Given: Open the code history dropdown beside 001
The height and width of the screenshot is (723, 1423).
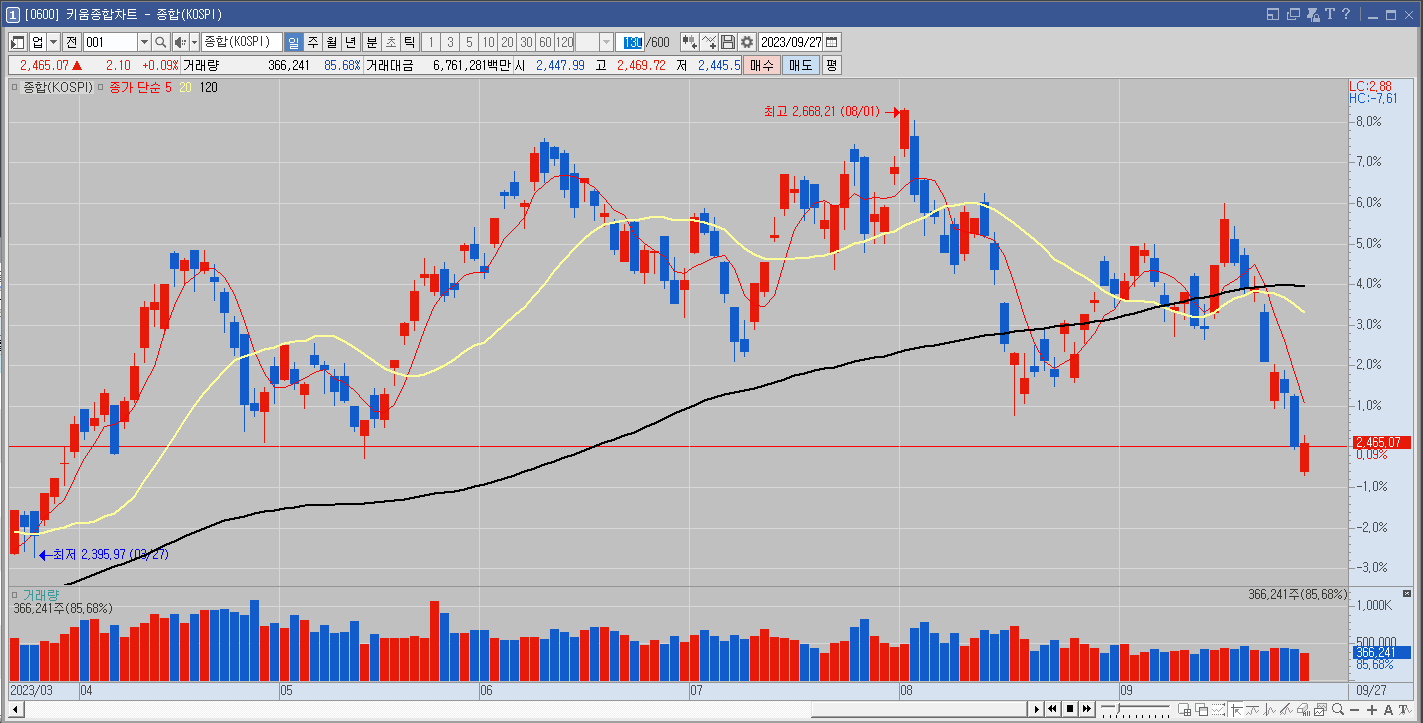Looking at the screenshot, I should [145, 42].
